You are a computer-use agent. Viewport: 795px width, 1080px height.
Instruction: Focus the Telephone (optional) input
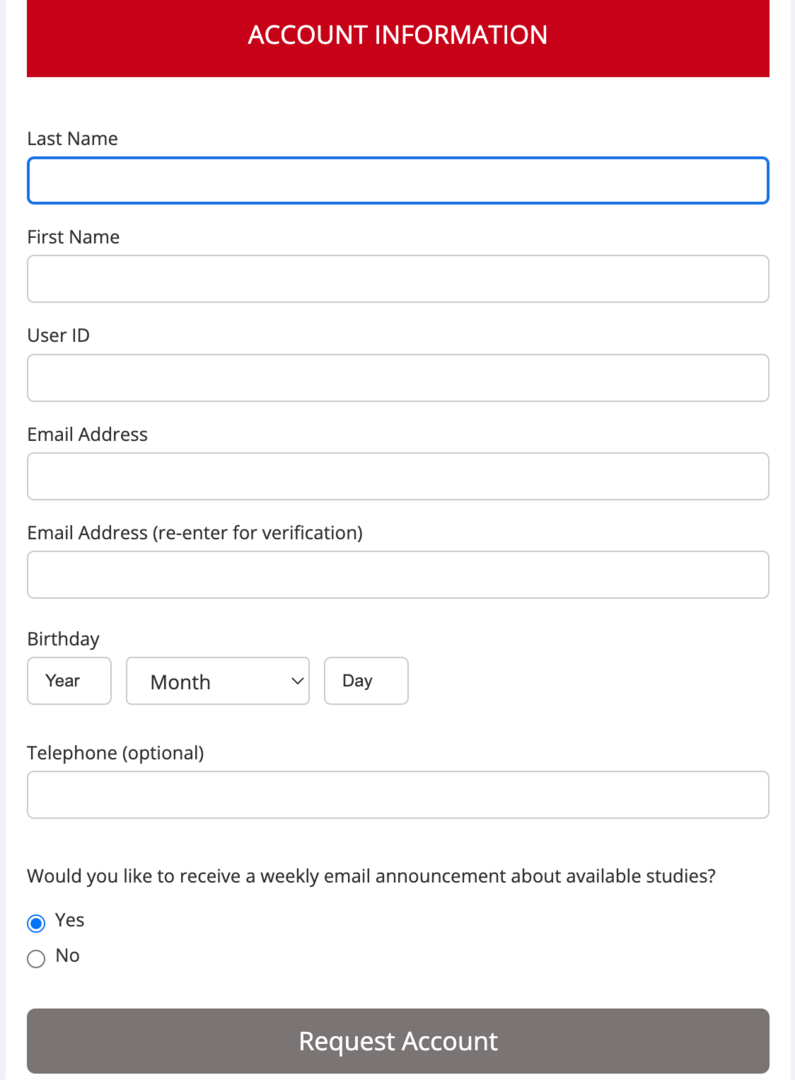click(397, 795)
